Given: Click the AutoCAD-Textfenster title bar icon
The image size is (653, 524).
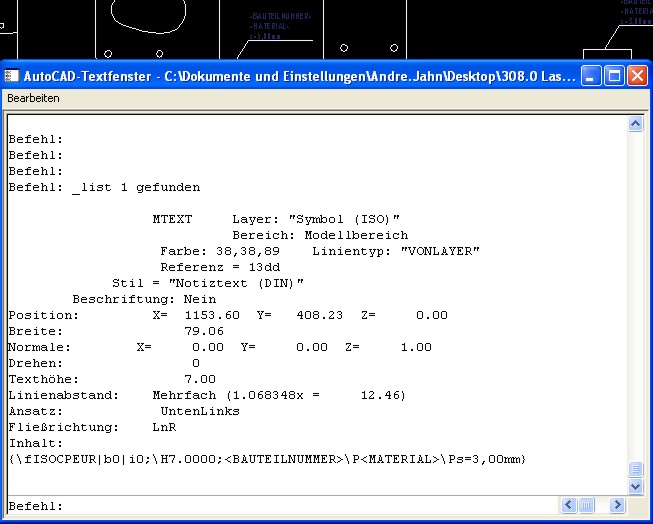Looking at the screenshot, I should tap(11, 76).
